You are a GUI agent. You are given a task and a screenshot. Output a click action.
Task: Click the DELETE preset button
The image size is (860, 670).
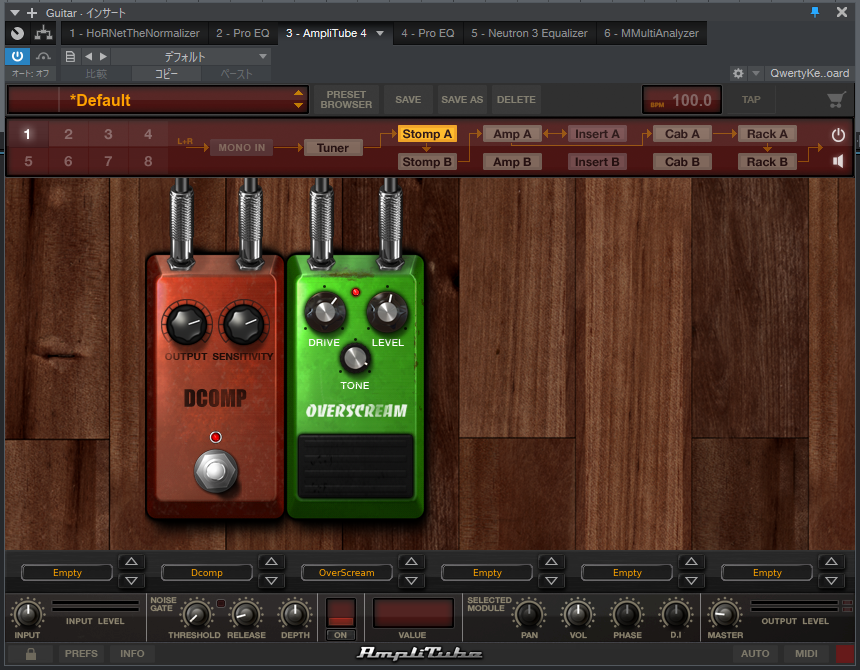516,100
